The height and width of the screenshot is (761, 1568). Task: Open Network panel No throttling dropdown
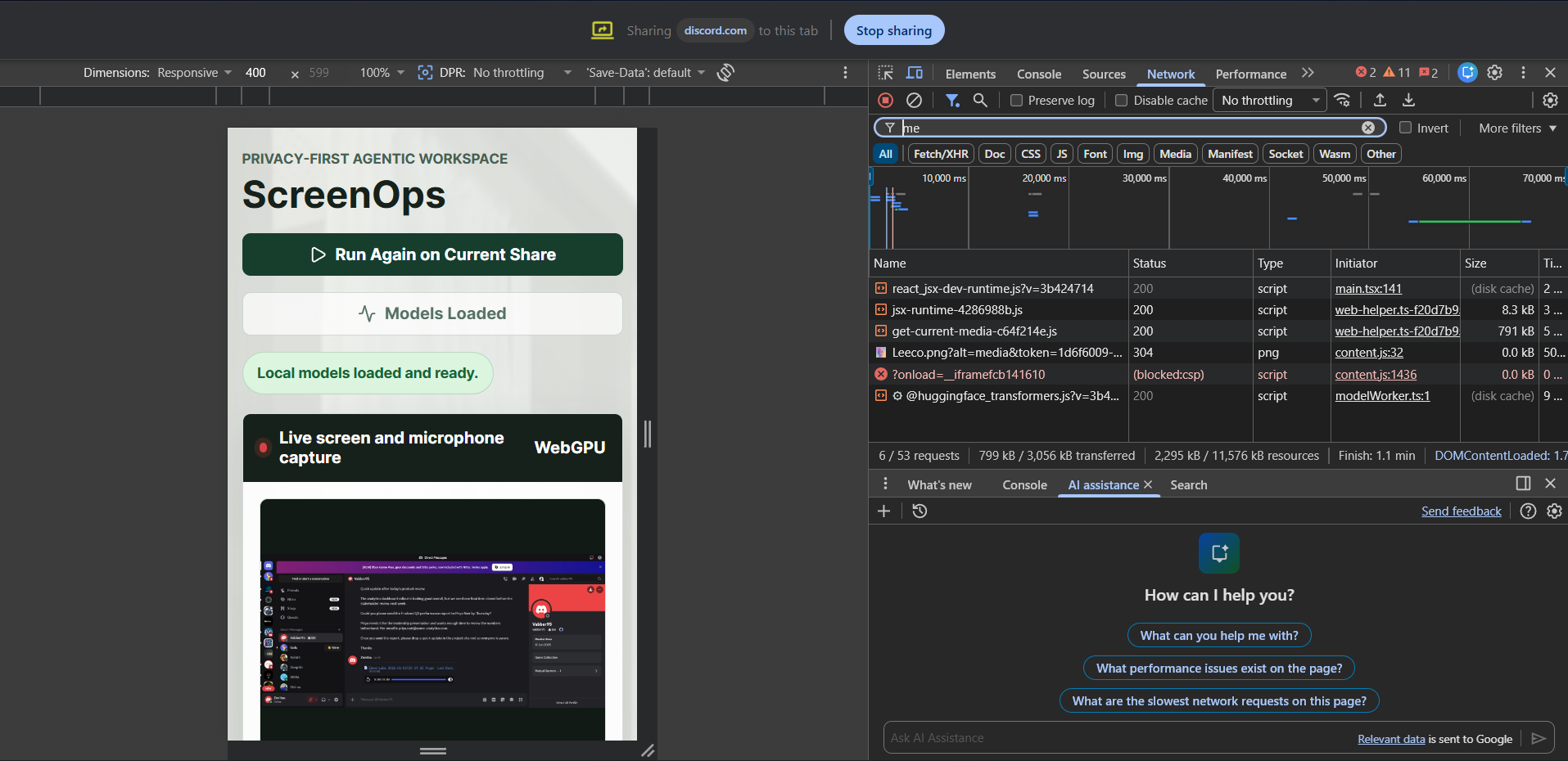click(x=1271, y=101)
